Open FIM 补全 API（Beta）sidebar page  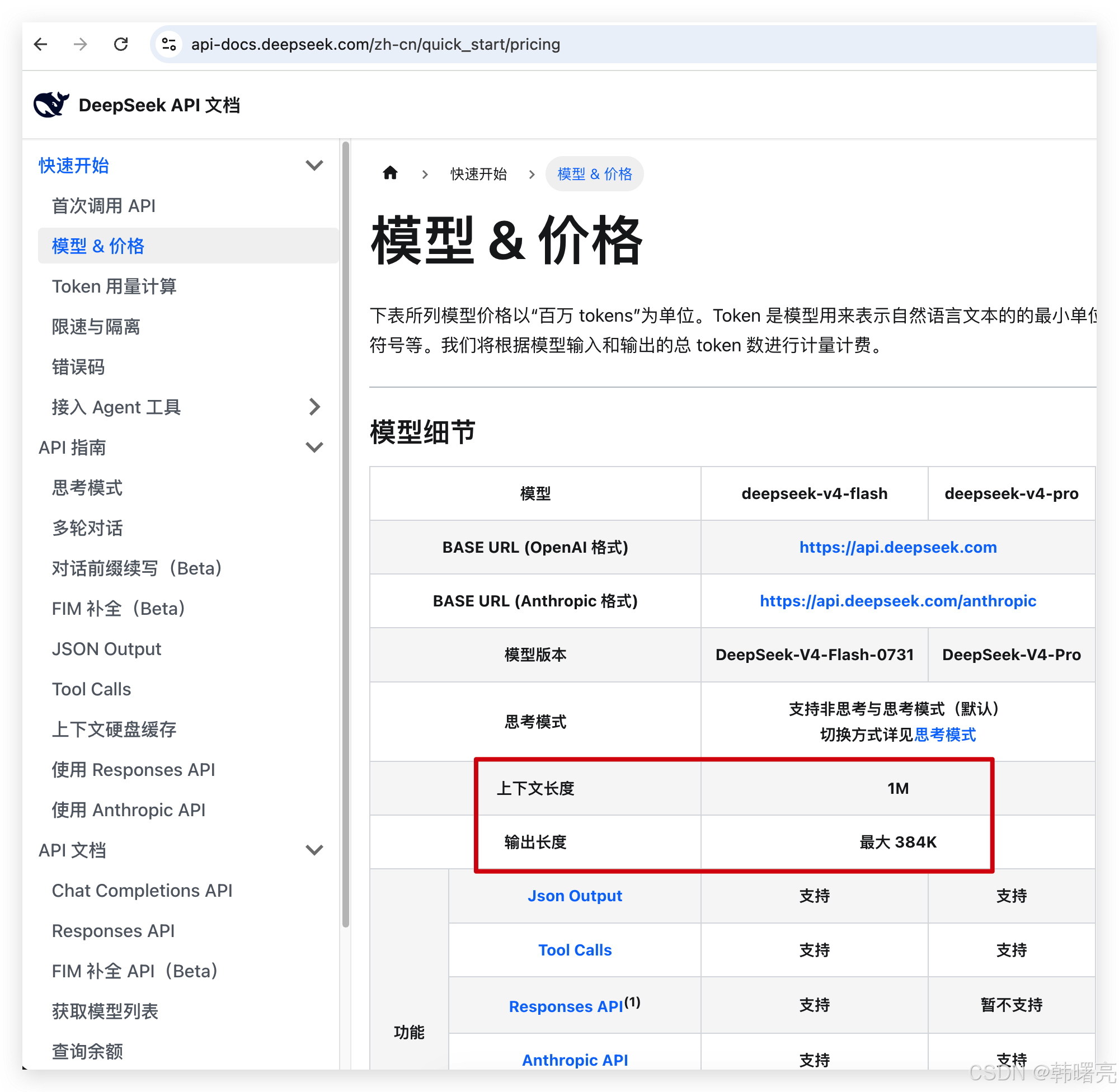click(x=135, y=971)
